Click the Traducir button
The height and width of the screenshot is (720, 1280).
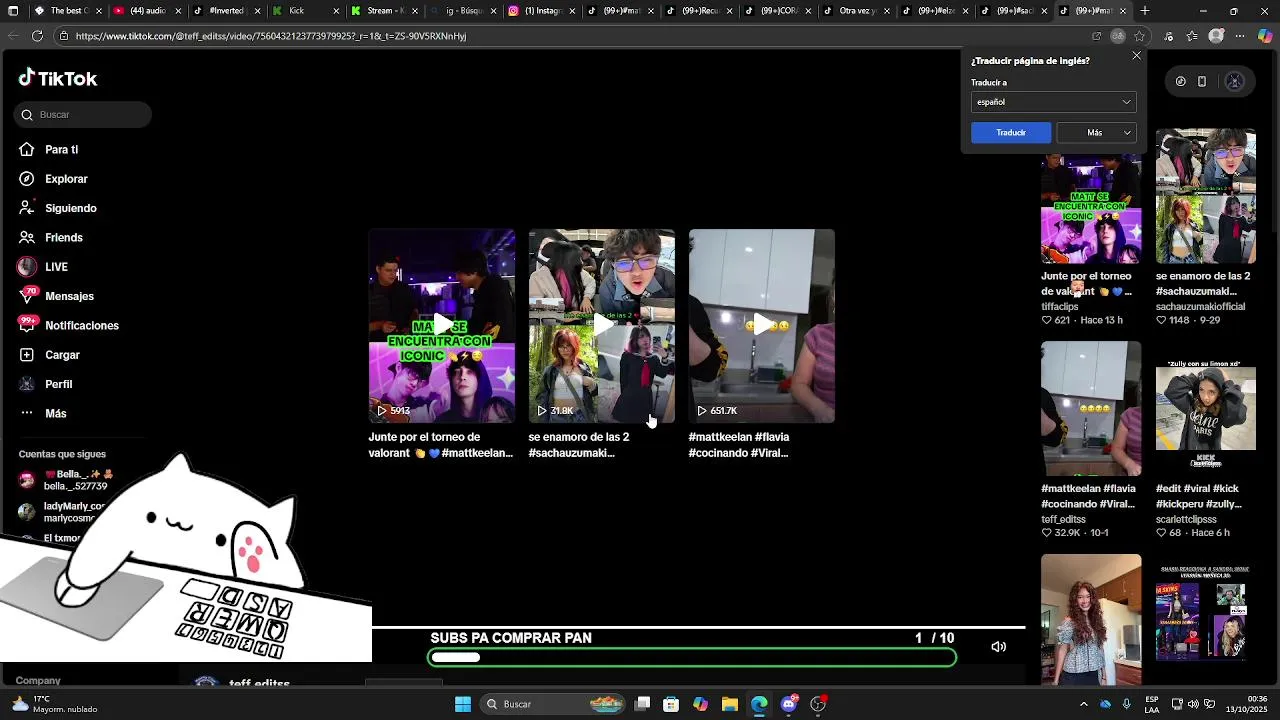coord(1011,133)
